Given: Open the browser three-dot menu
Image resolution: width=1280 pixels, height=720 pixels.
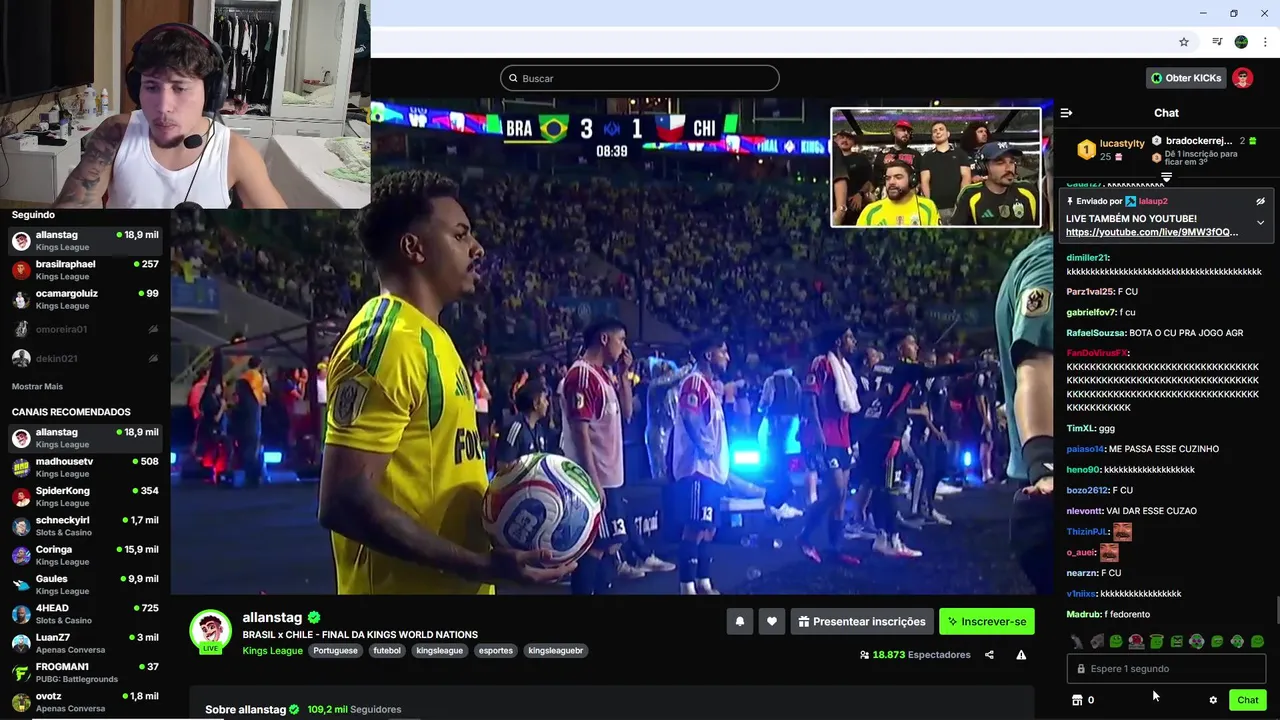Looking at the screenshot, I should tap(1265, 42).
